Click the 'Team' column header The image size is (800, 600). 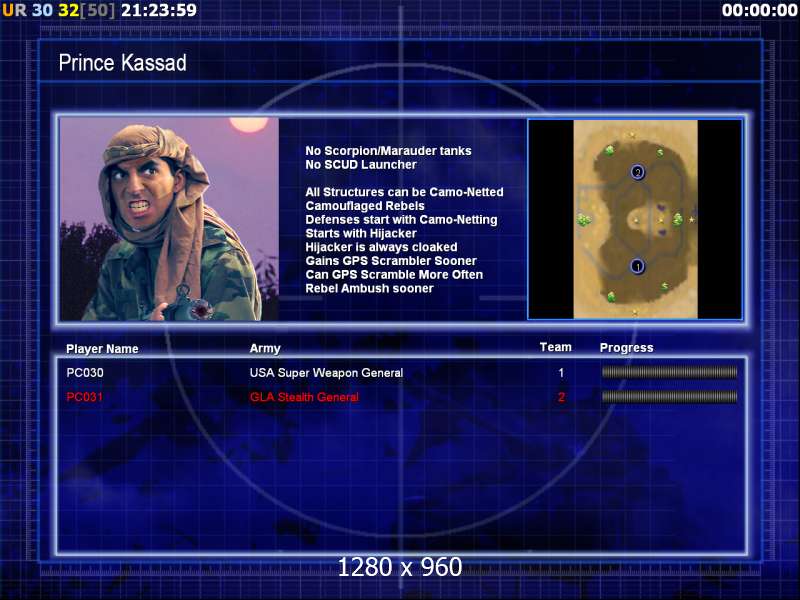pyautogui.click(x=556, y=347)
